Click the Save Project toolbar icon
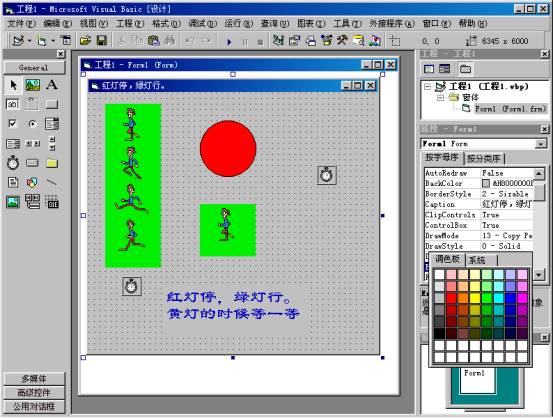Image resolution: width=553 pixels, height=418 pixels. [102, 41]
